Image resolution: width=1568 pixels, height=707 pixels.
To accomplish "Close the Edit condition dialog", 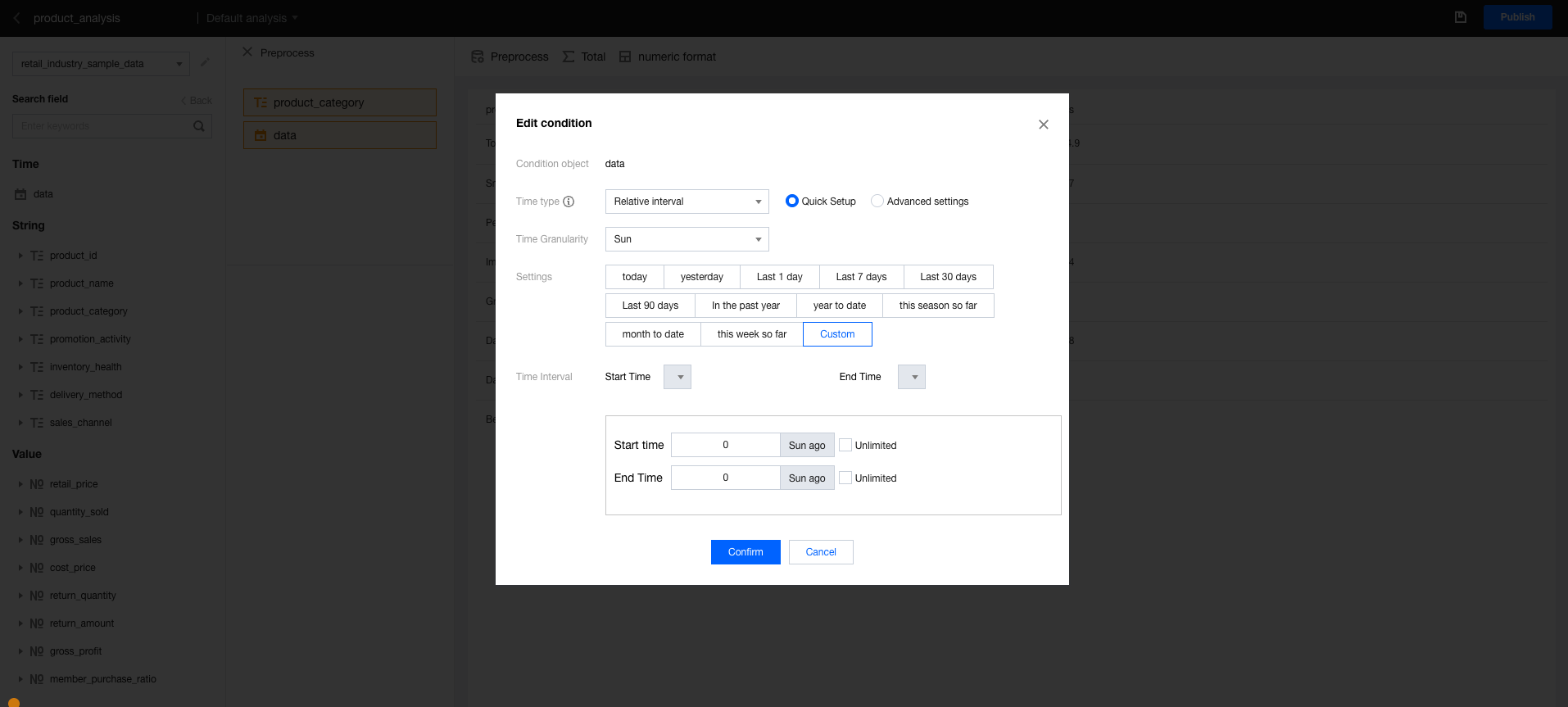I will click(x=1043, y=125).
